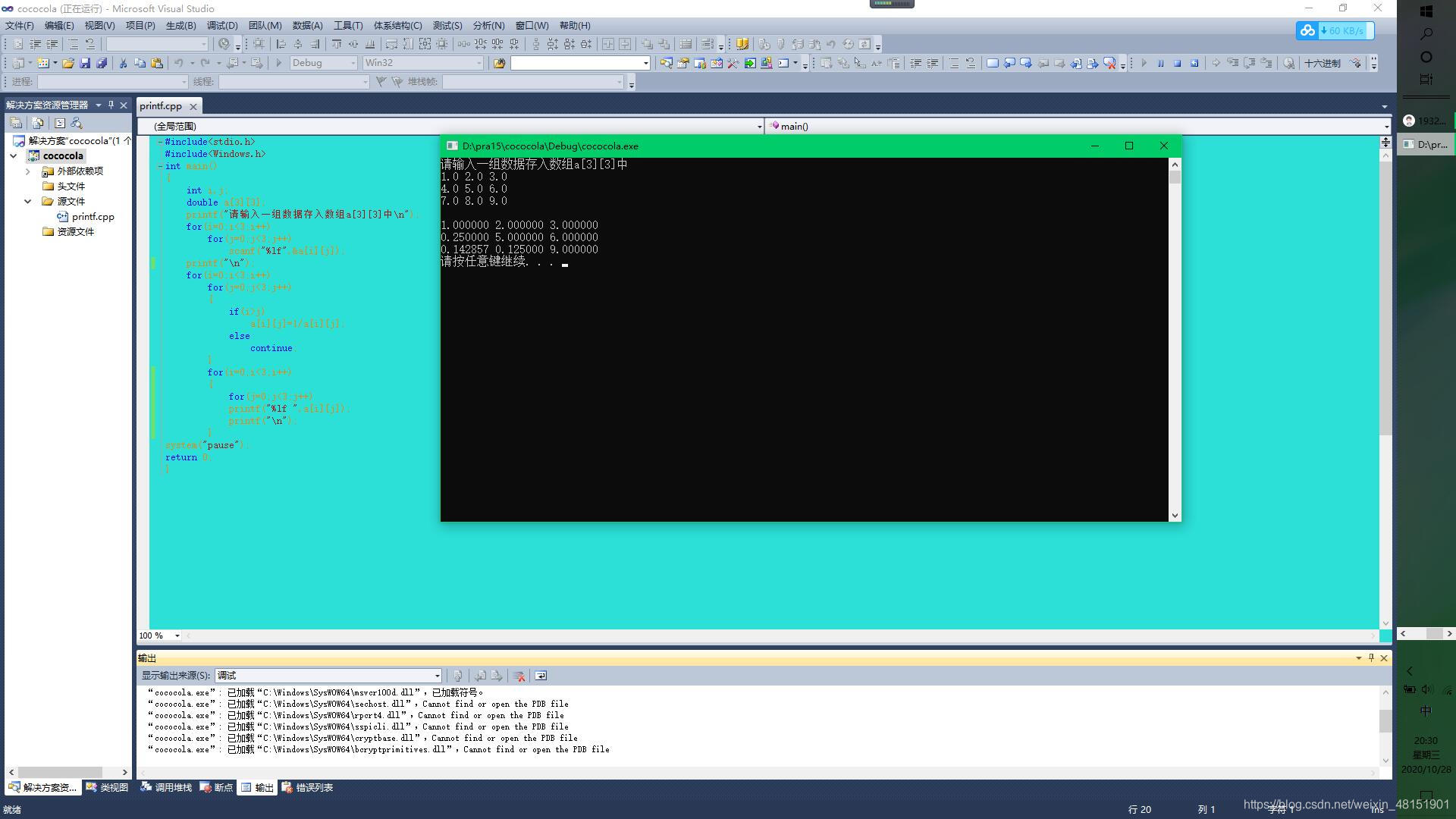Pause the debugging session

[x=1160, y=63]
